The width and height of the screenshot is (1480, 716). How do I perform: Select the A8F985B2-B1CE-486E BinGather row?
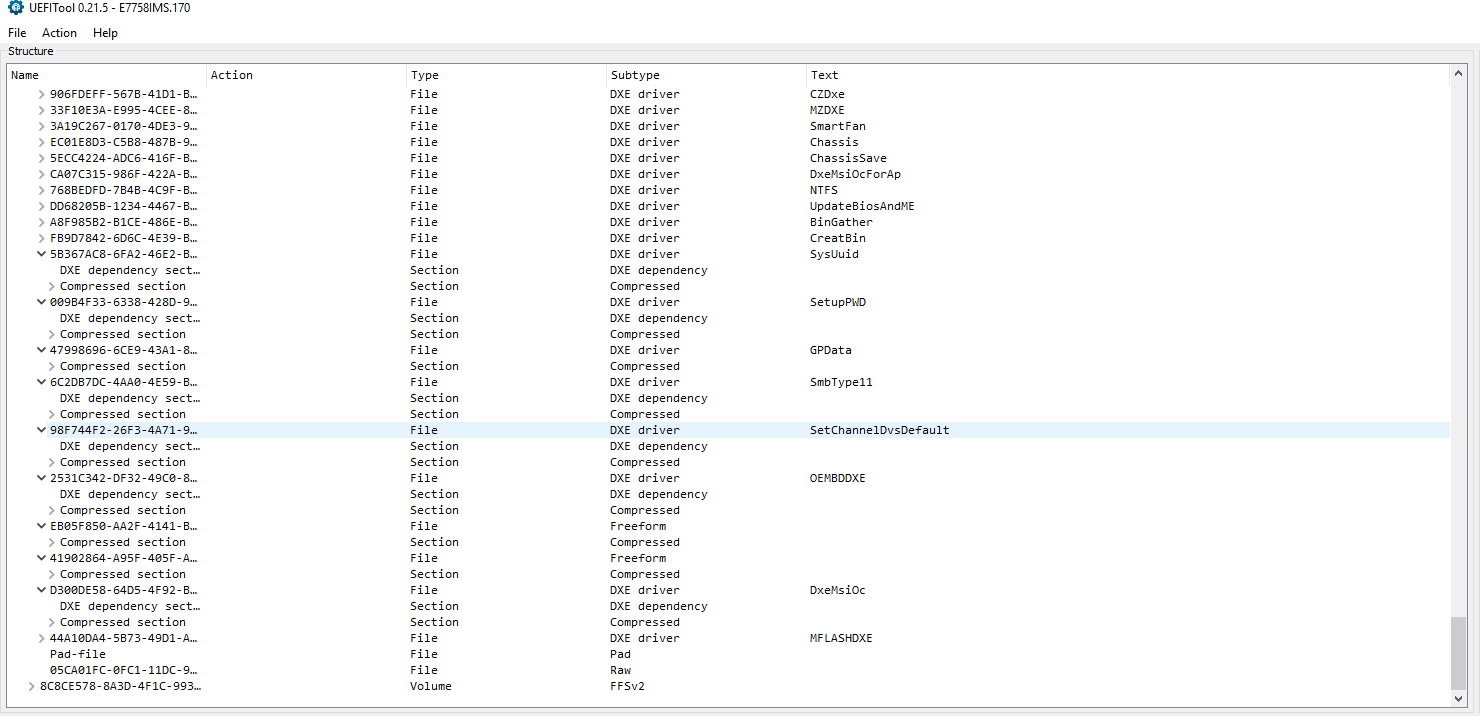tap(729, 222)
